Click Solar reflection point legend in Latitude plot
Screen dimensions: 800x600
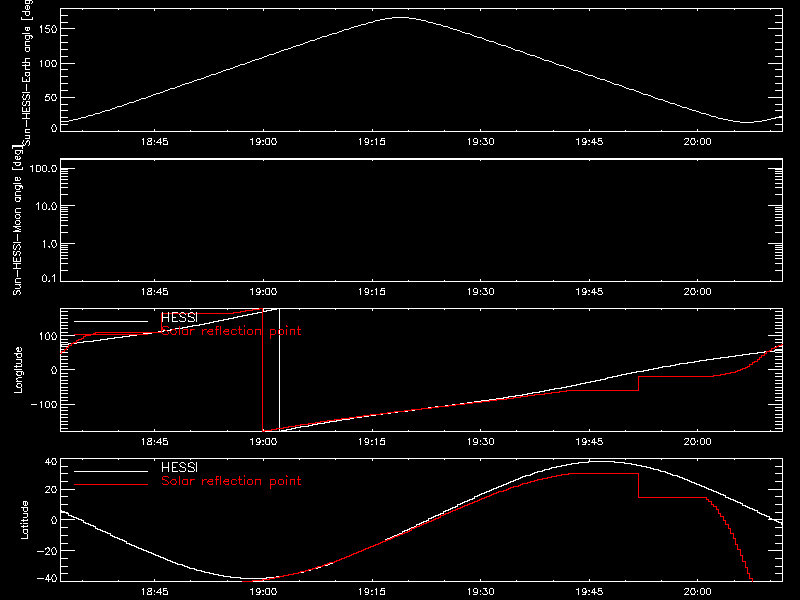click(x=231, y=481)
